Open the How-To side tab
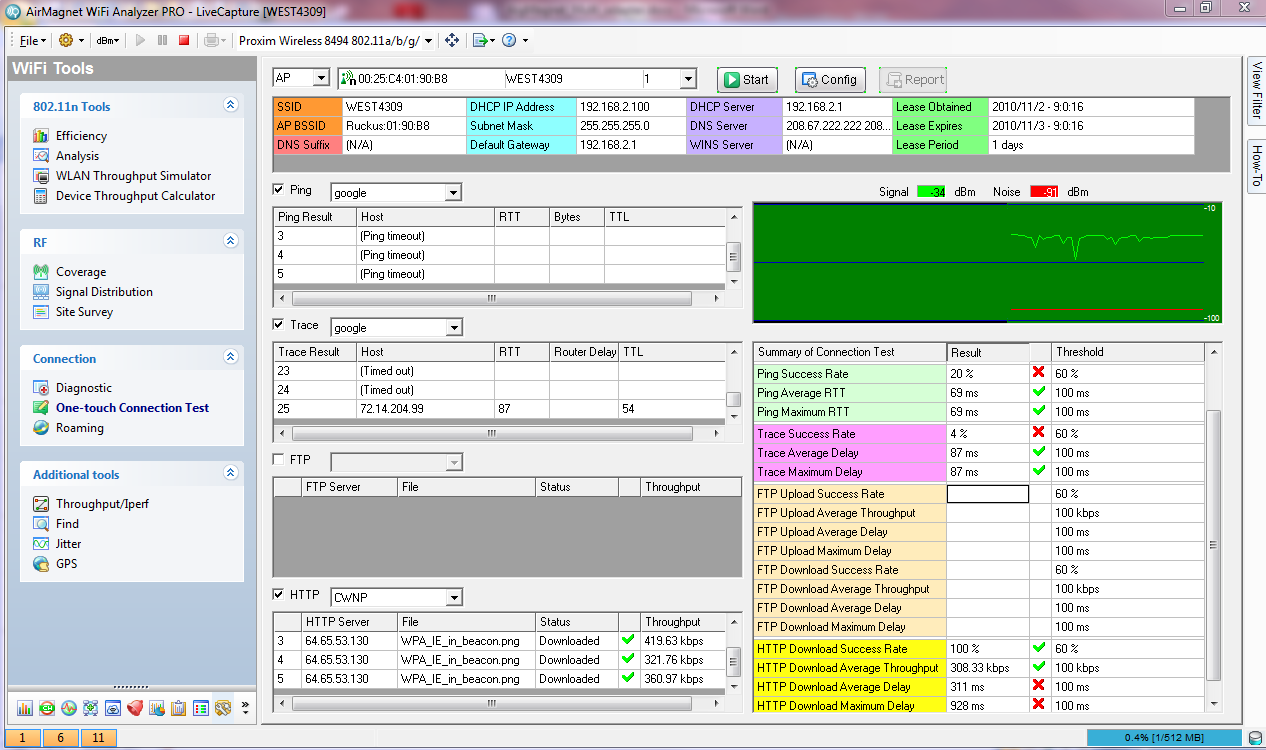1266x750 pixels. [x=1257, y=167]
